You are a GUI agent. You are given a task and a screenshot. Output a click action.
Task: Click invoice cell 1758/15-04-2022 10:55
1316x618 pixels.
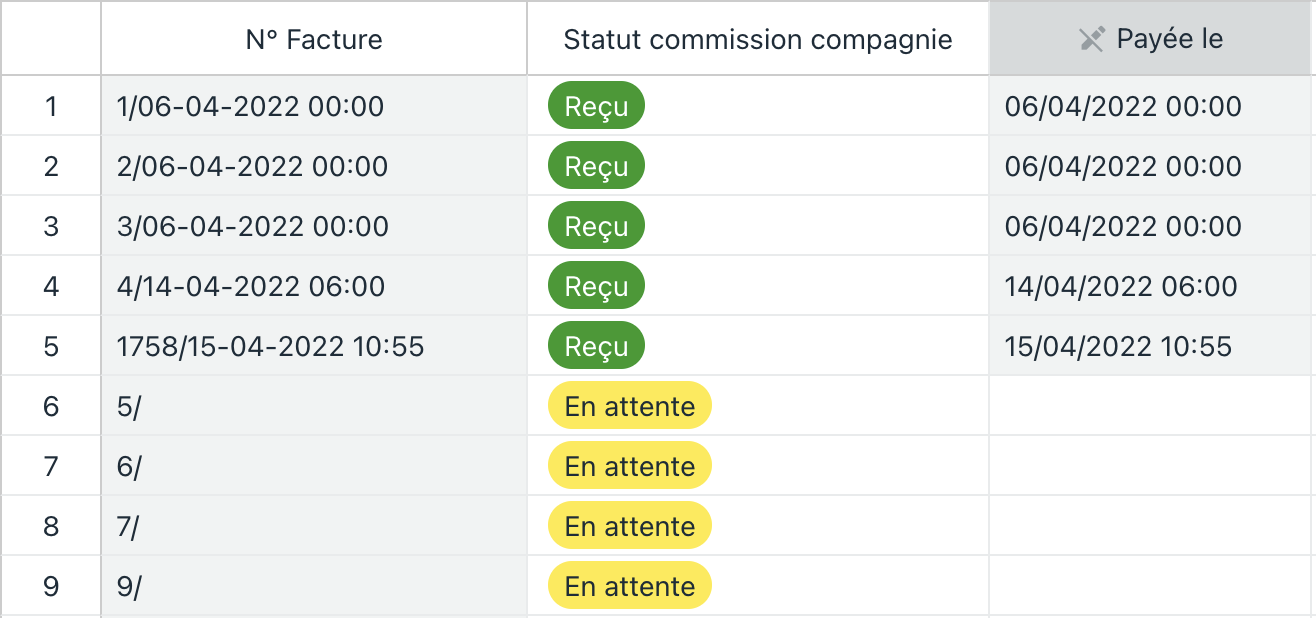(x=314, y=346)
